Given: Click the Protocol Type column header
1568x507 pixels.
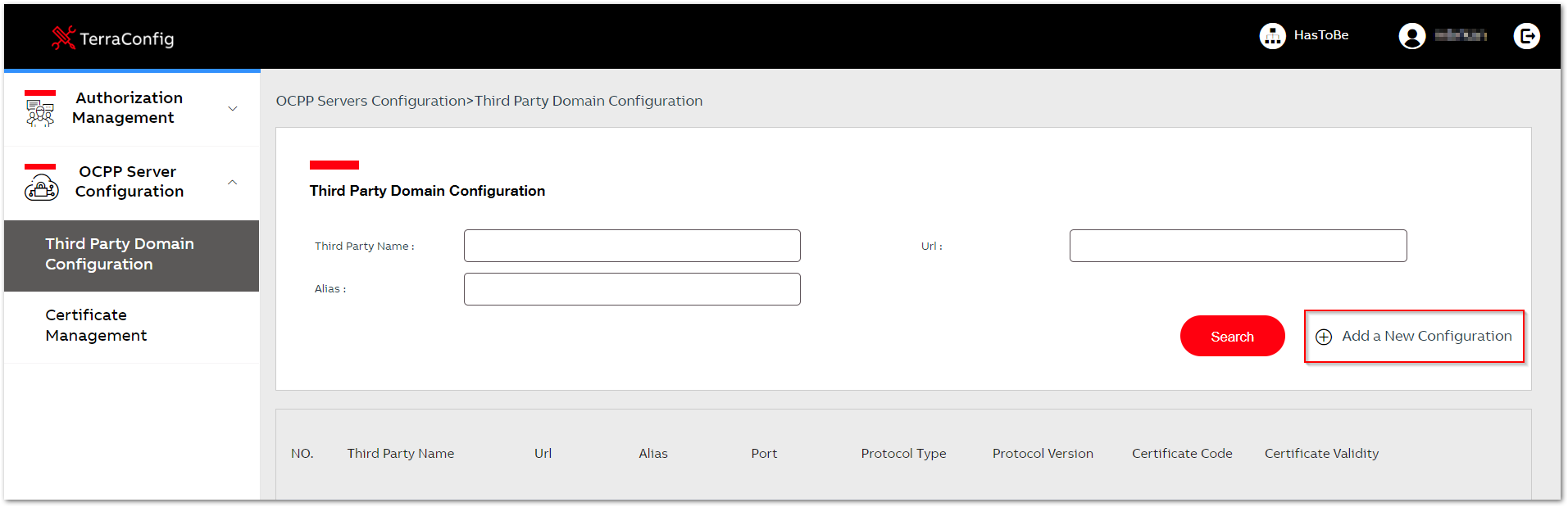Looking at the screenshot, I should (x=903, y=454).
